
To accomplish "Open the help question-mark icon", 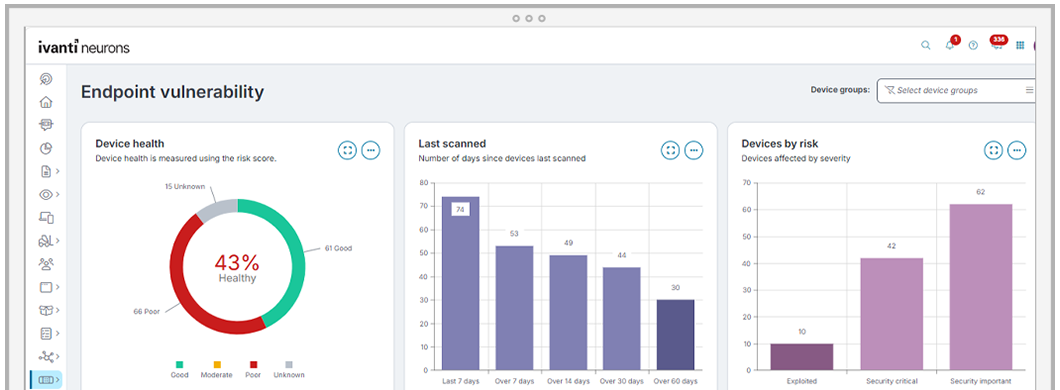I will pyautogui.click(x=973, y=45).
